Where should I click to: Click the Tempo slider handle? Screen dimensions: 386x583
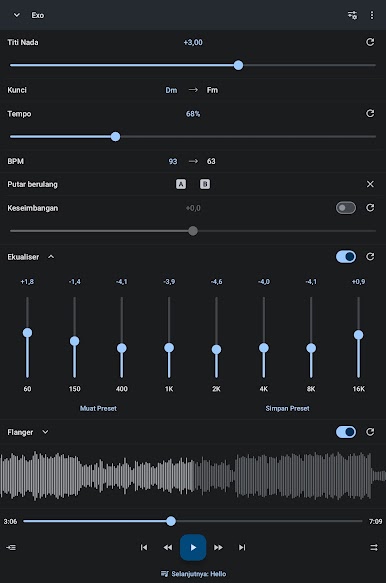(116, 136)
